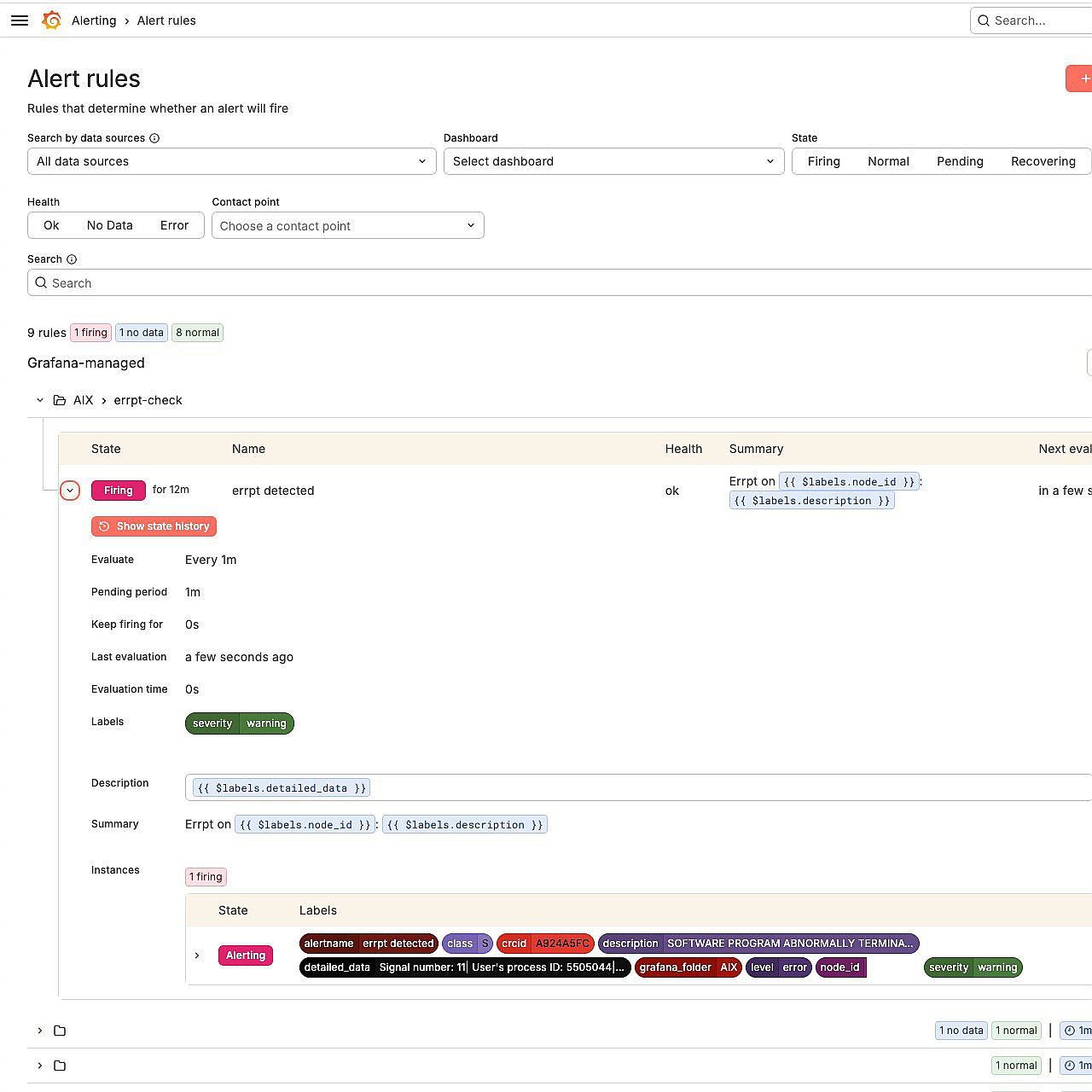This screenshot has width=1092, height=1092.
Task: Click the Alerting breadcrumb
Action: 94,20
